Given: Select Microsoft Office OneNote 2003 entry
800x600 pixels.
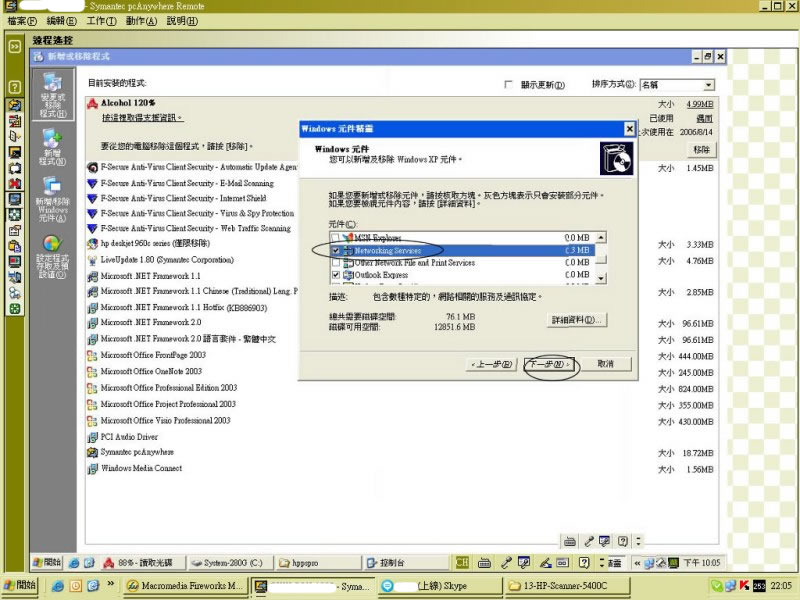Looking at the screenshot, I should coord(151,371).
